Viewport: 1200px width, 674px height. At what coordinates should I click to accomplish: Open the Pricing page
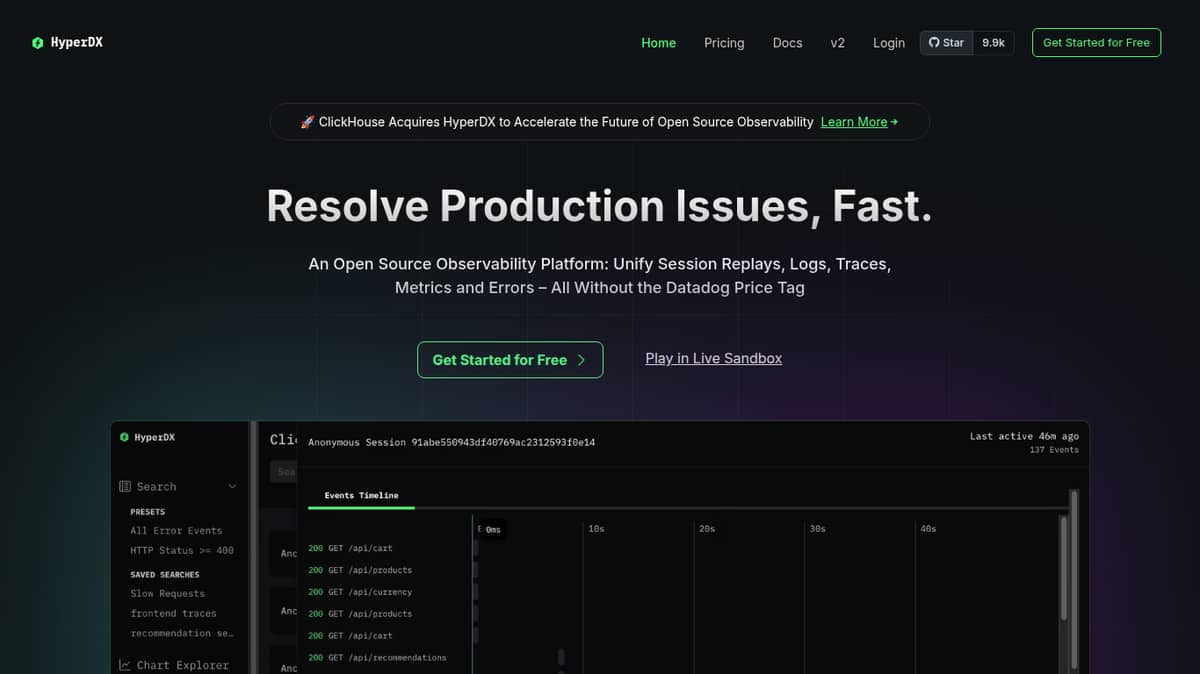[724, 43]
